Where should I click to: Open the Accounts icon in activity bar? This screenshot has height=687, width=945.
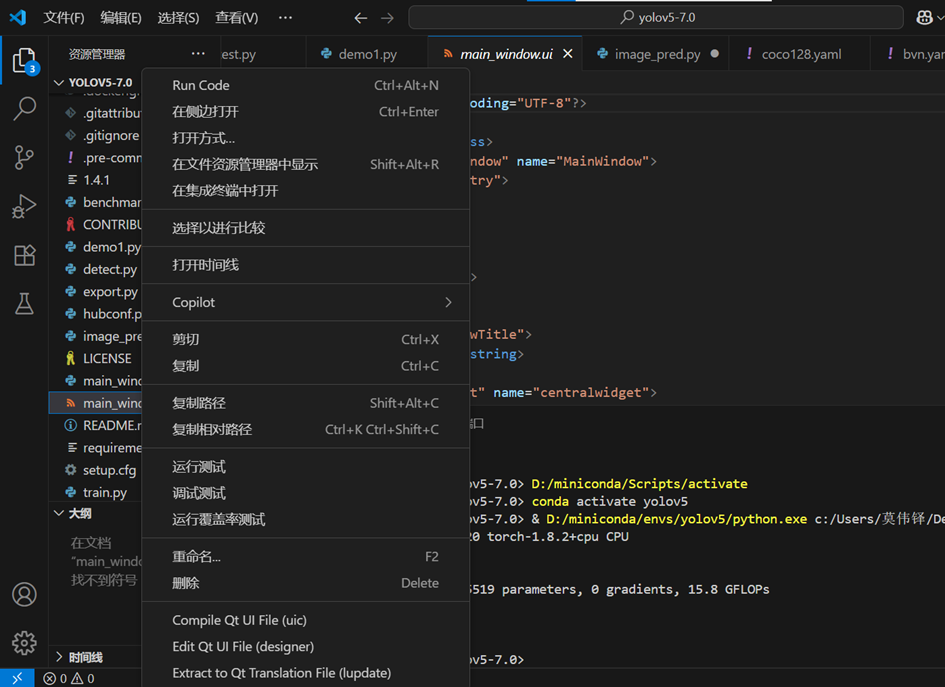25,594
